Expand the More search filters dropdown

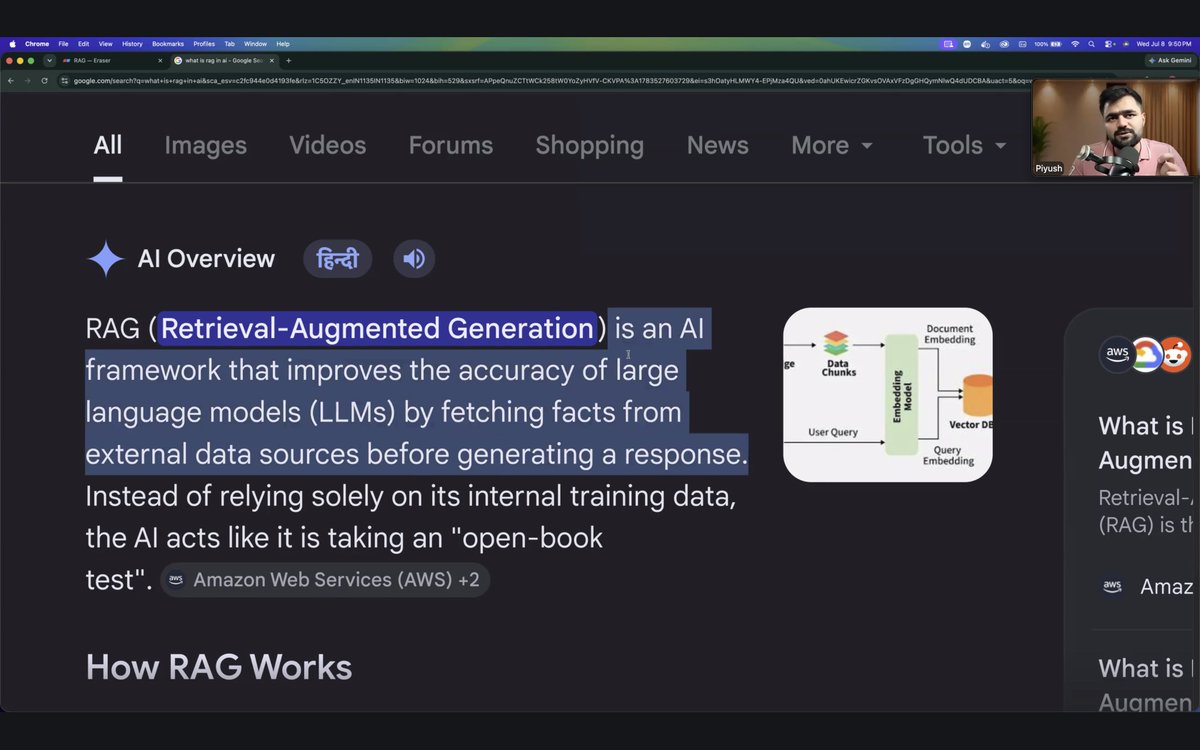tap(832, 145)
